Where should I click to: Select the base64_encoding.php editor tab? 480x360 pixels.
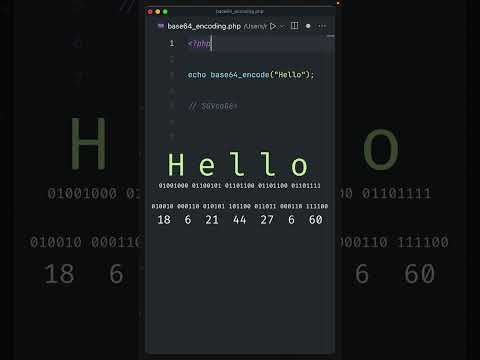click(204, 26)
